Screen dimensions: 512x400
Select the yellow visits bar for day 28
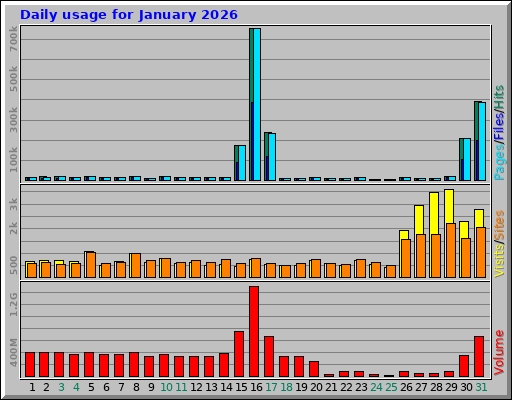(434, 213)
